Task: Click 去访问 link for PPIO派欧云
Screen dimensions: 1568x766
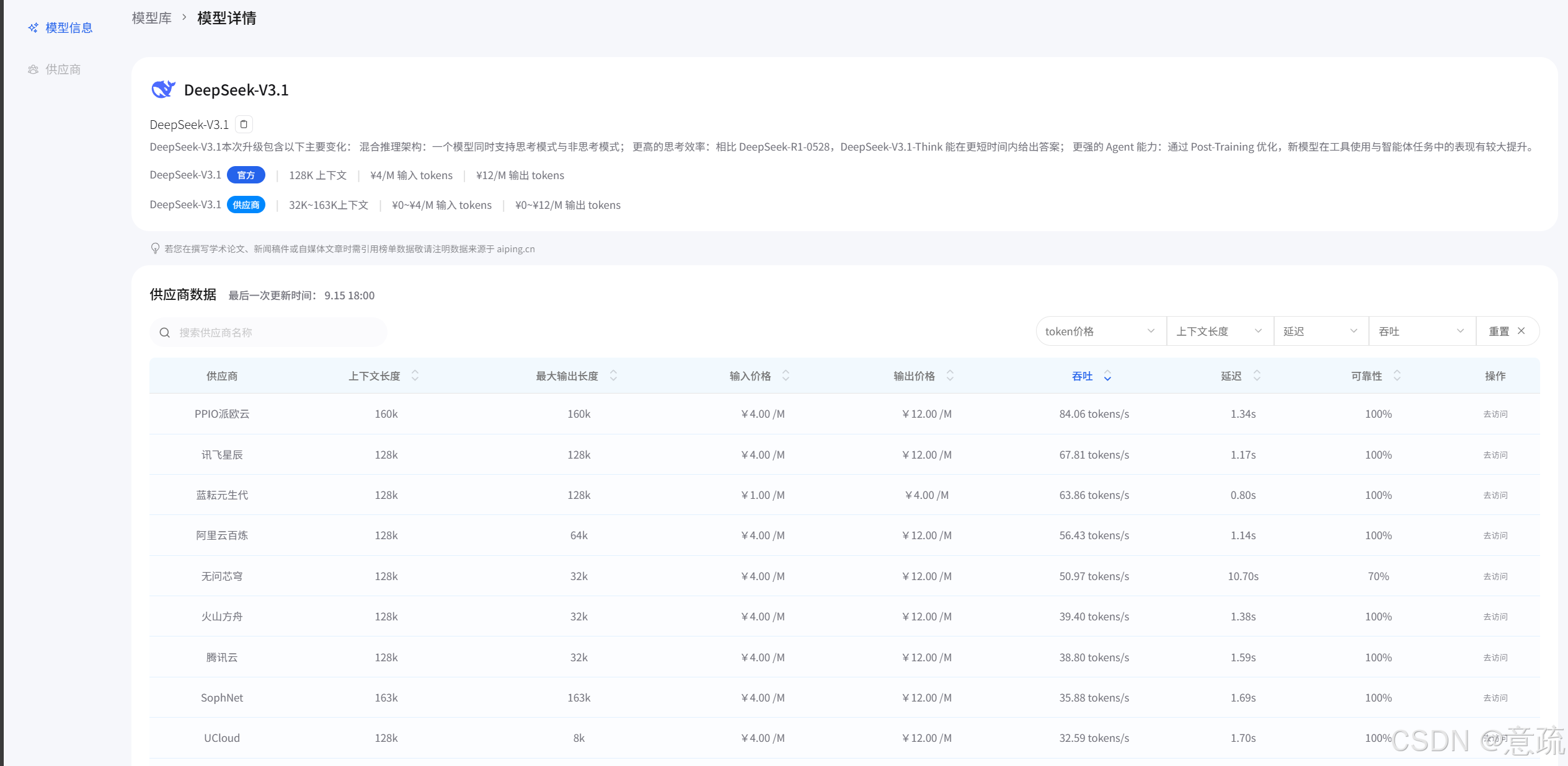Action: tap(1495, 414)
